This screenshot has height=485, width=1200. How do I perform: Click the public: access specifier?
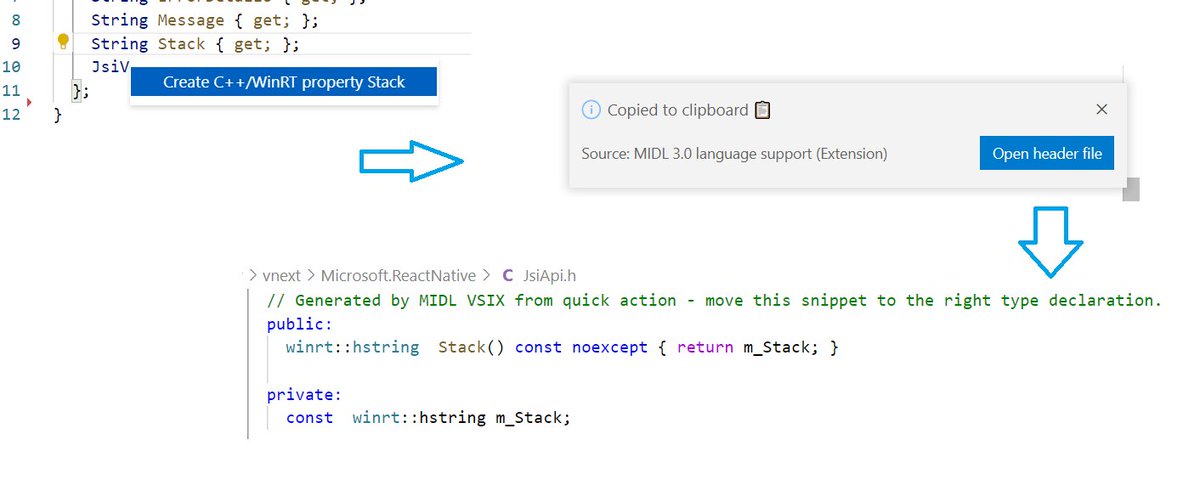pos(298,324)
